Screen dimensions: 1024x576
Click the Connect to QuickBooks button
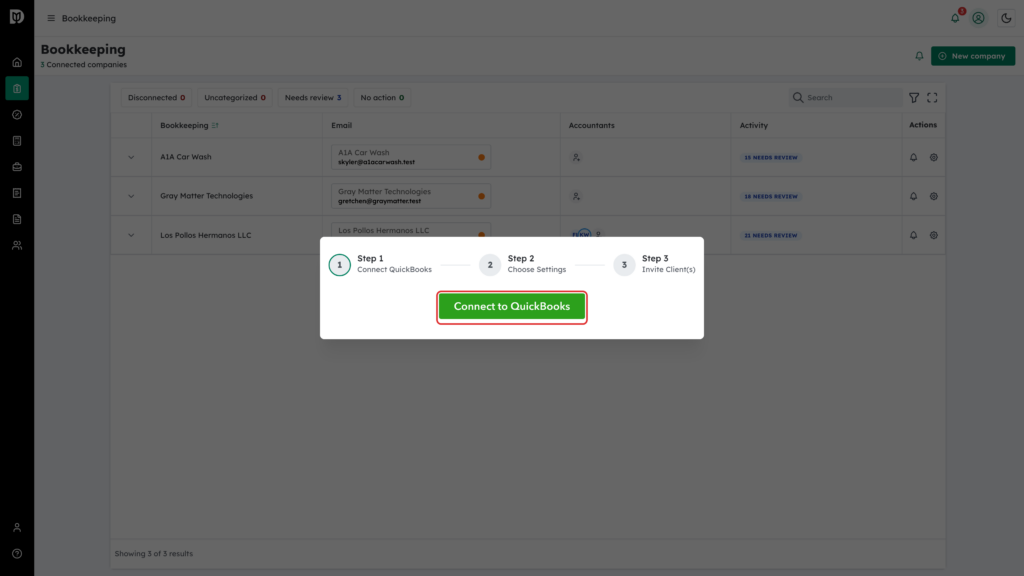click(x=511, y=306)
